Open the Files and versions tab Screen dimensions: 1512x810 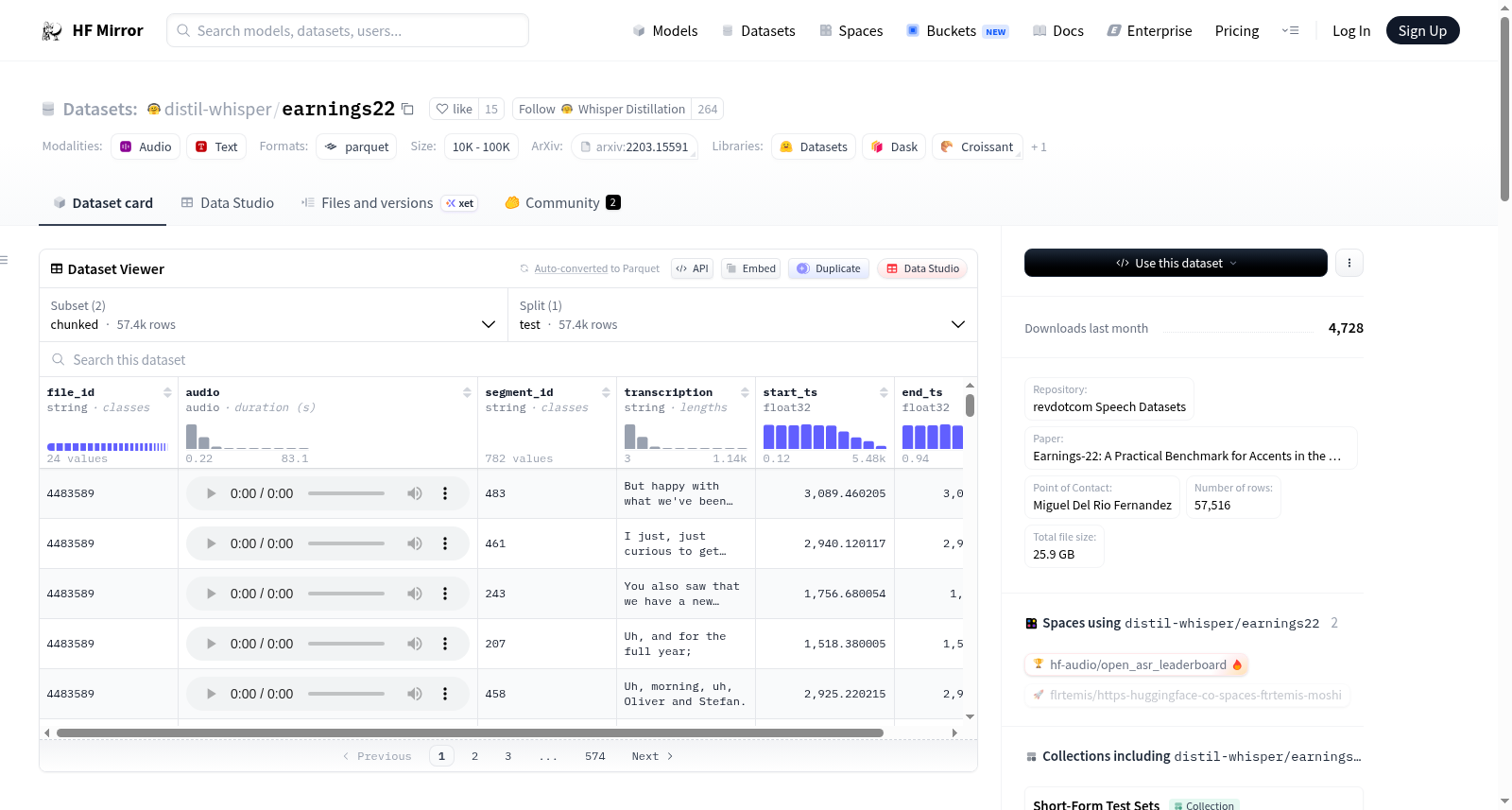[x=389, y=203]
